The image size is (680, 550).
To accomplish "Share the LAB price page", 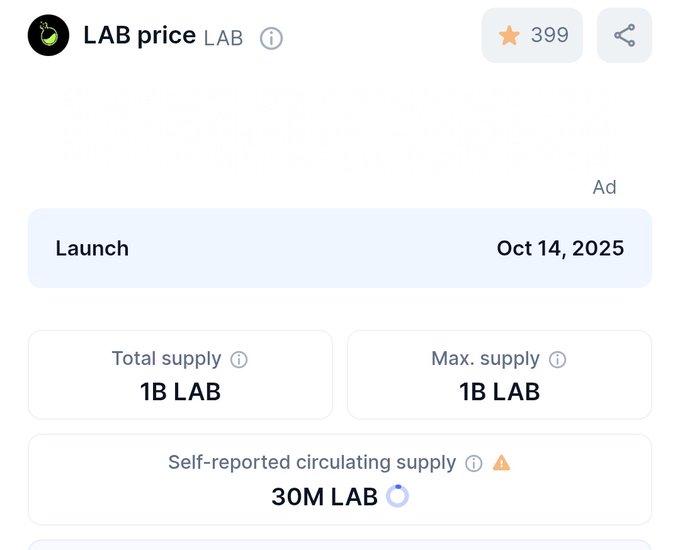I will pos(624,36).
